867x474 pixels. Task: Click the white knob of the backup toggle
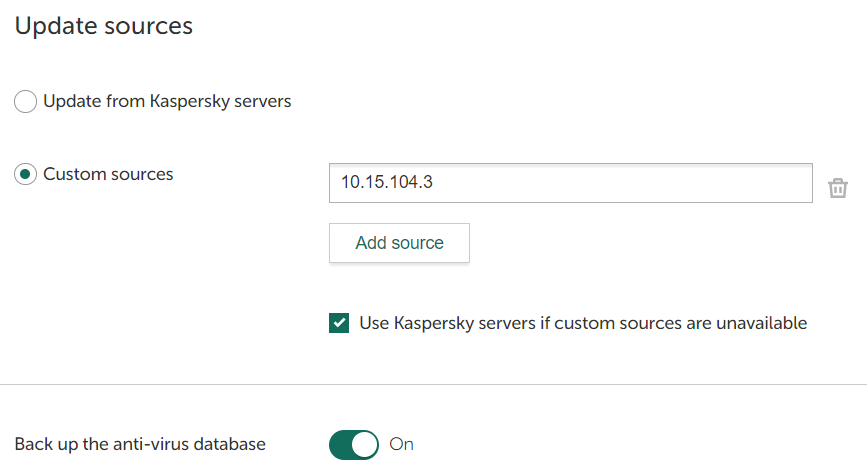pyautogui.click(x=365, y=444)
